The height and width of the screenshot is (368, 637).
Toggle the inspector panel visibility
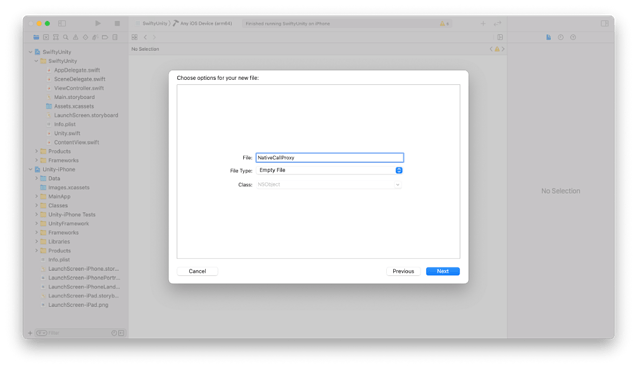point(604,24)
